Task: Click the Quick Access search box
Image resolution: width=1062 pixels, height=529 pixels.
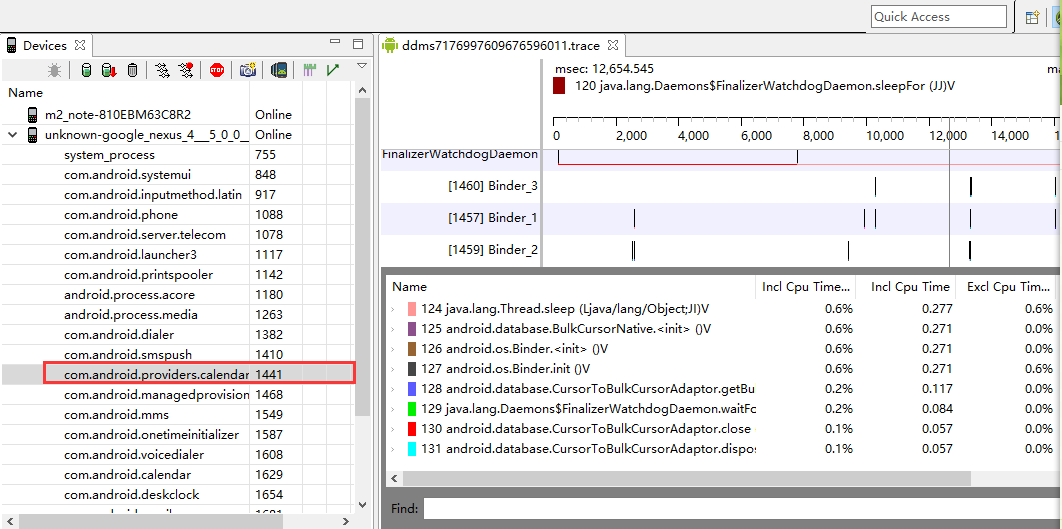Action: (x=938, y=16)
